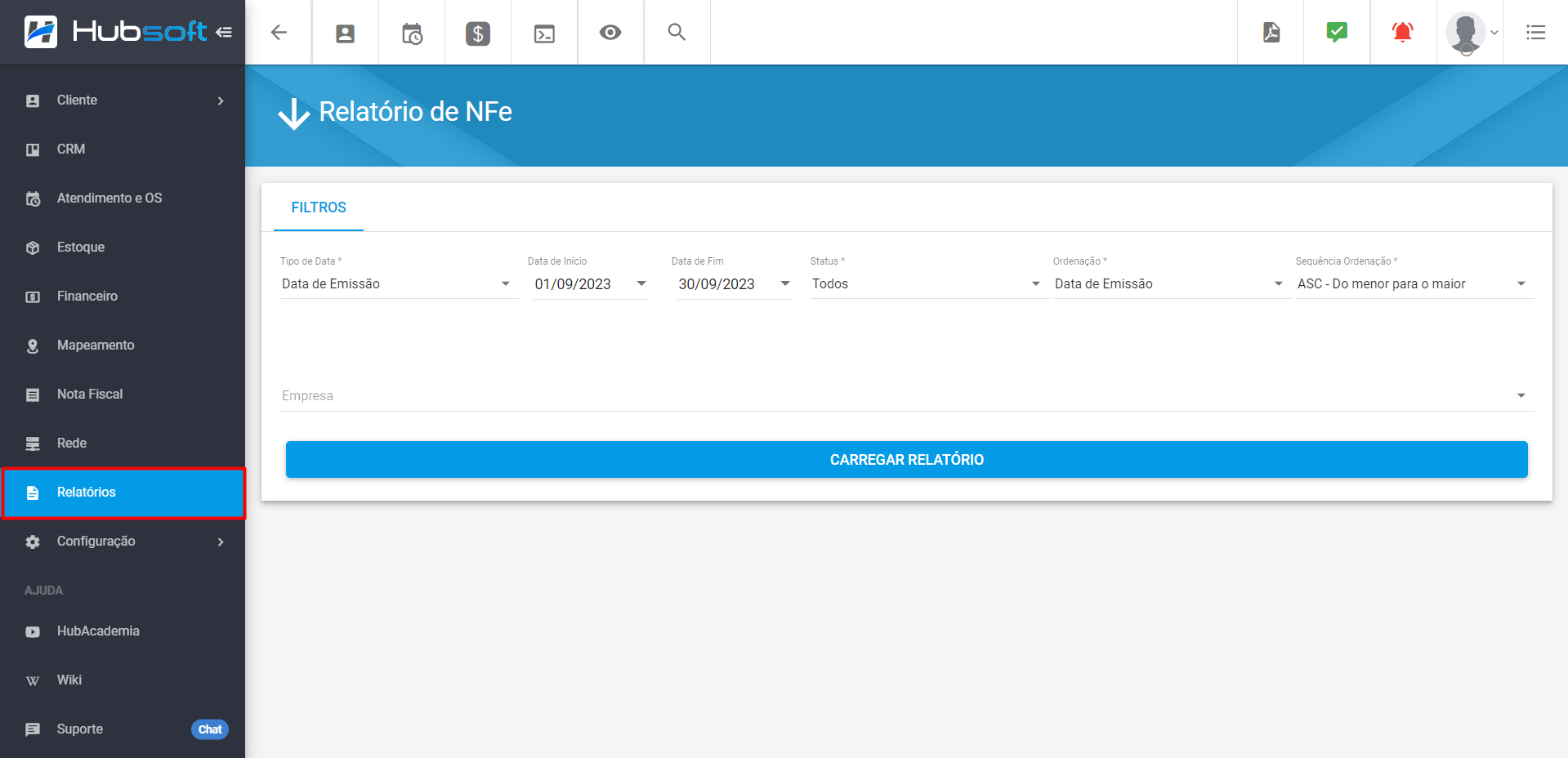Open the Data de Início date picker arrow
Image resolution: width=1568 pixels, height=758 pixels.
[641, 283]
